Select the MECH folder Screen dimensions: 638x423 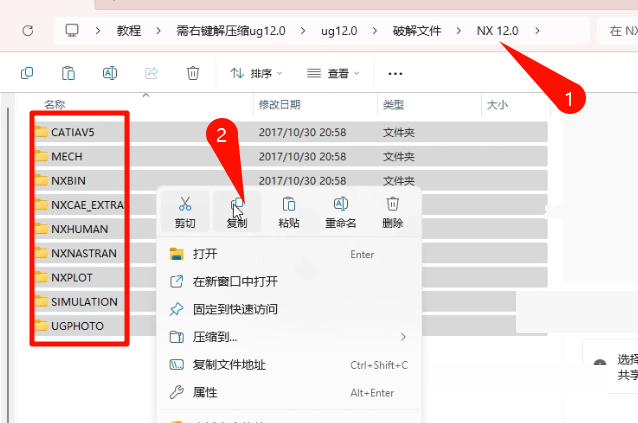click(x=66, y=157)
